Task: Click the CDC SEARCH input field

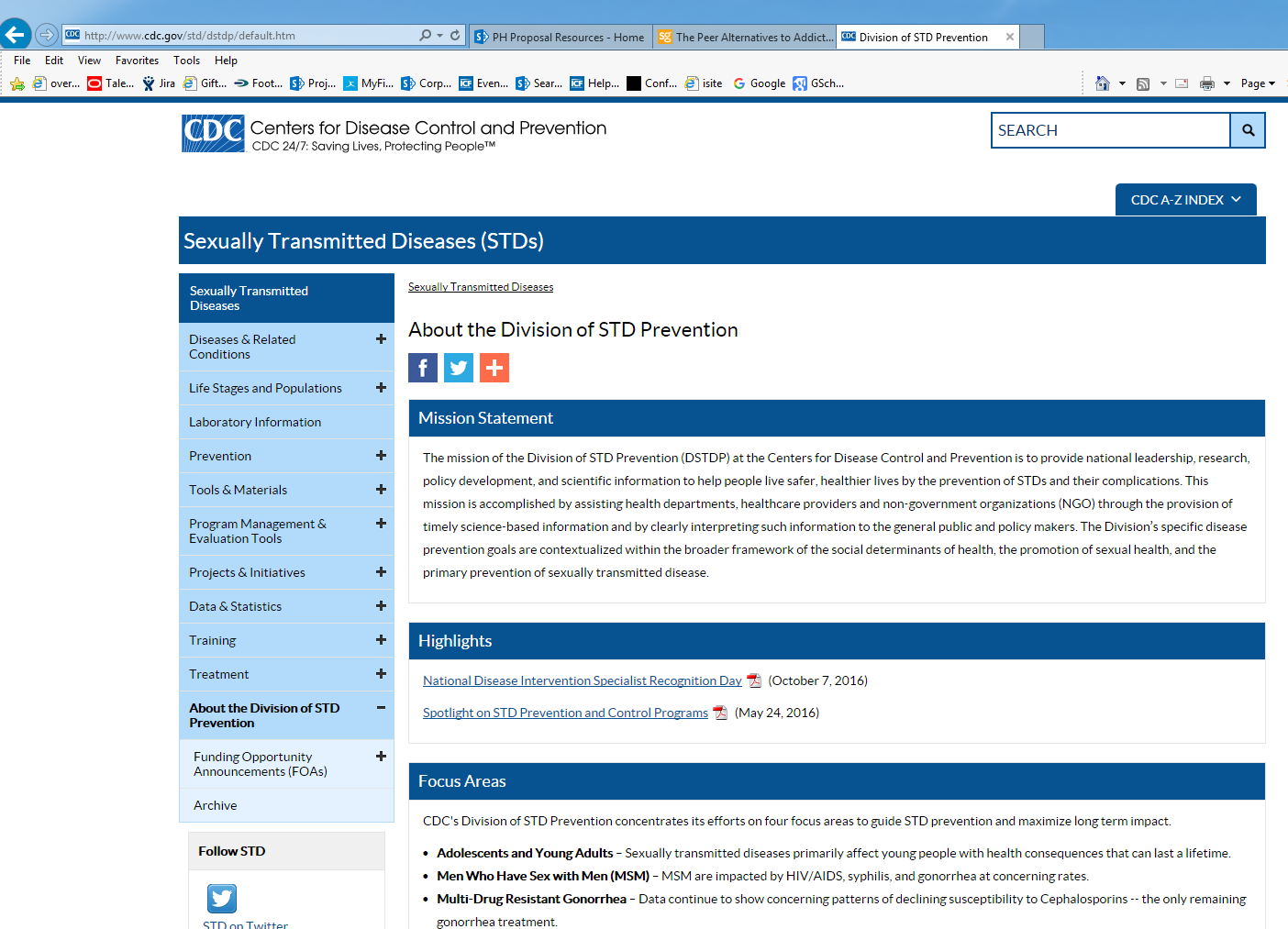Action: coord(1111,130)
